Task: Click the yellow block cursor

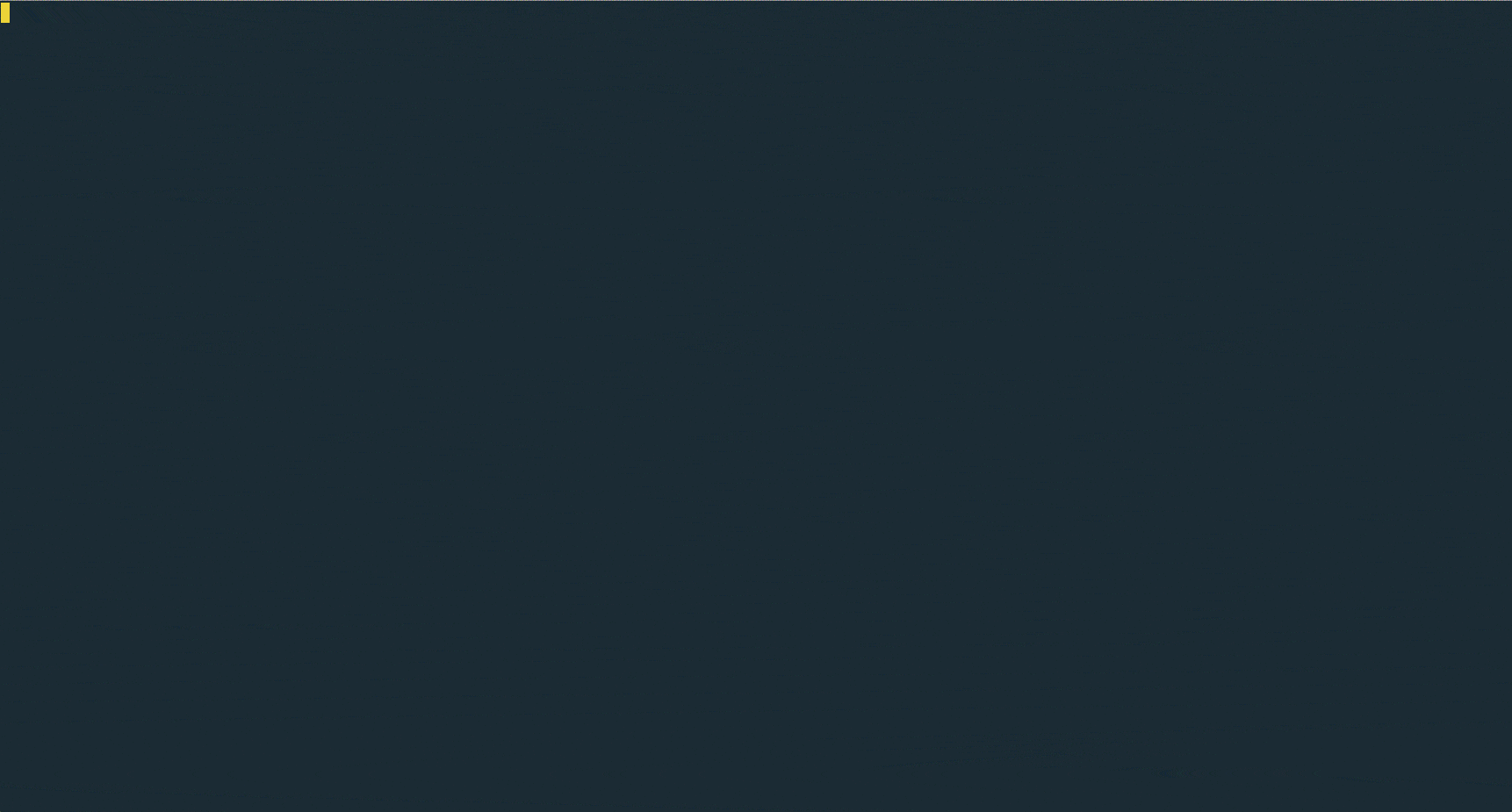Action: (5, 13)
